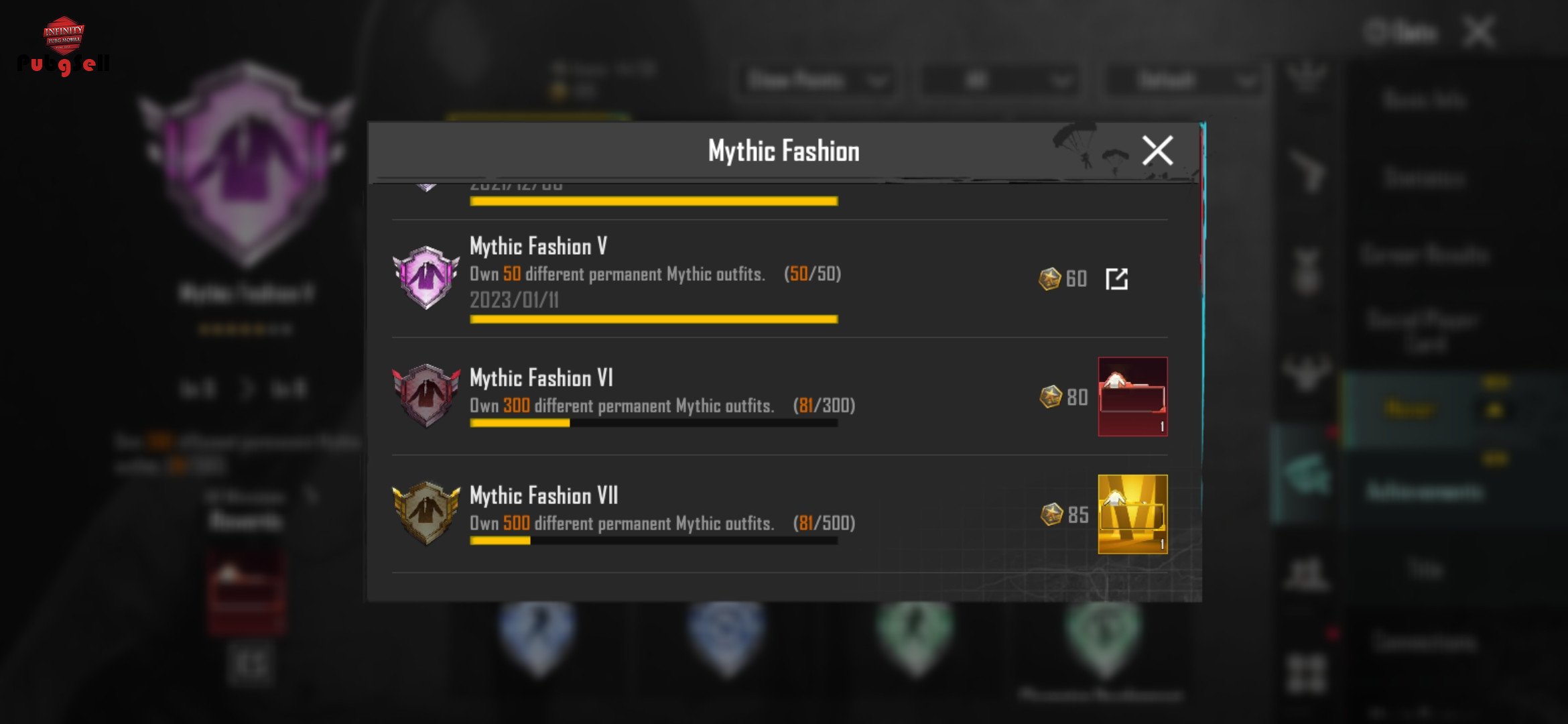The width and height of the screenshot is (1568, 724).
Task: Click the Infinity PUBG Mobile logo
Action: (64, 45)
